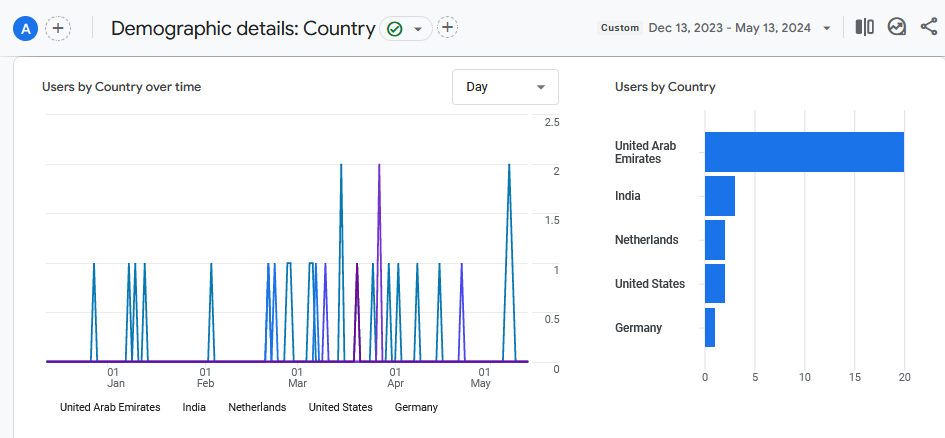Open the Insights chart icon
Viewport: 945px width, 438px height.
click(x=896, y=27)
